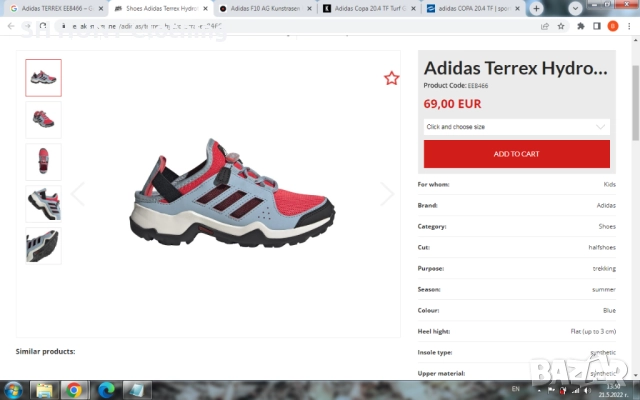Image resolution: width=640 pixels, height=400 pixels.
Task: Select the fourth close-up shoe thumbnail
Action: click(43, 204)
